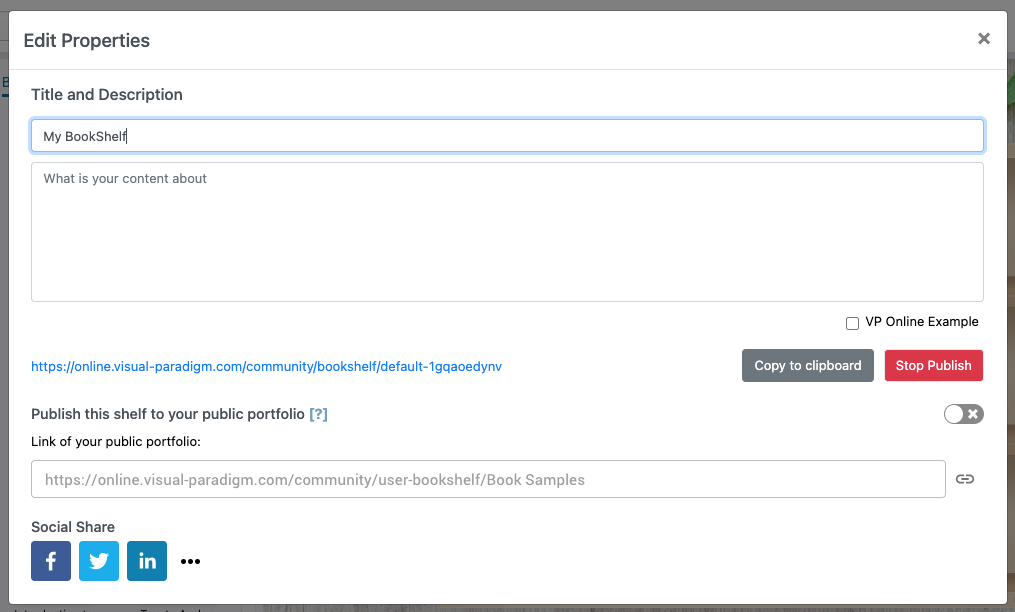Viewport: 1015px width, 612px height.
Task: Share the bookshelf on LinkedIn
Action: pyautogui.click(x=147, y=561)
